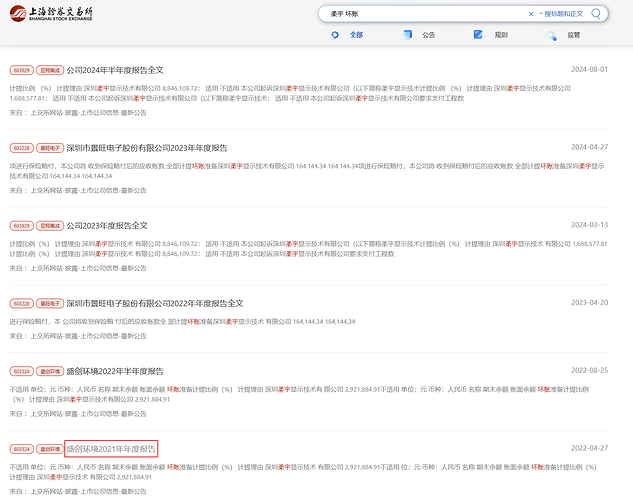Click stock code 603324 beside 盛剑环境2022年半年度报告
Viewport: 633px width, 500px height.
pos(22,371)
